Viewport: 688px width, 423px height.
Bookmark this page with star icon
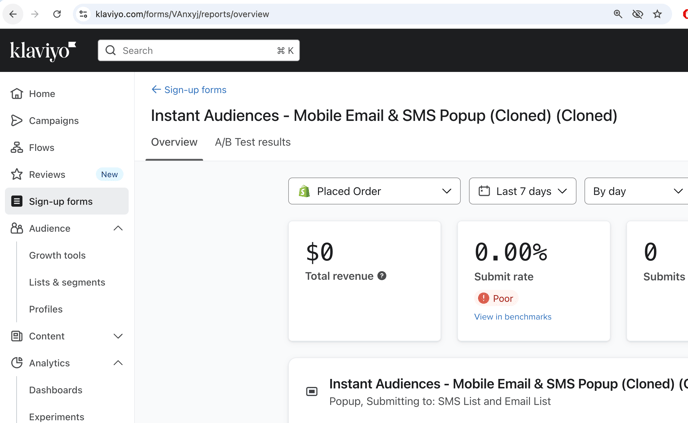coord(657,14)
